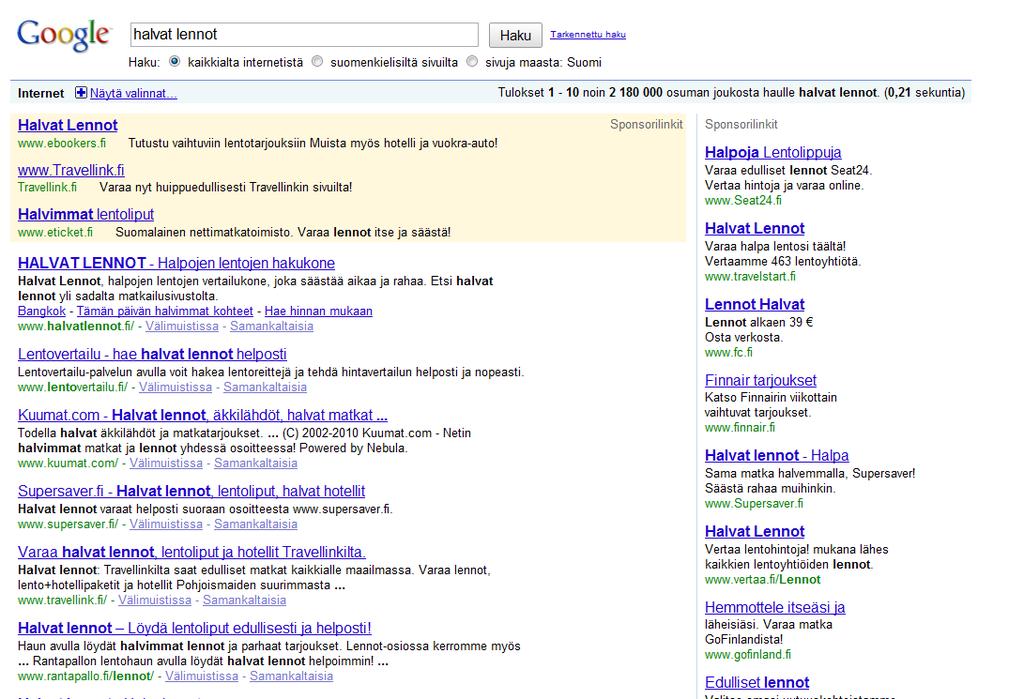Open the Kuumat.com result title

[x=202, y=415]
